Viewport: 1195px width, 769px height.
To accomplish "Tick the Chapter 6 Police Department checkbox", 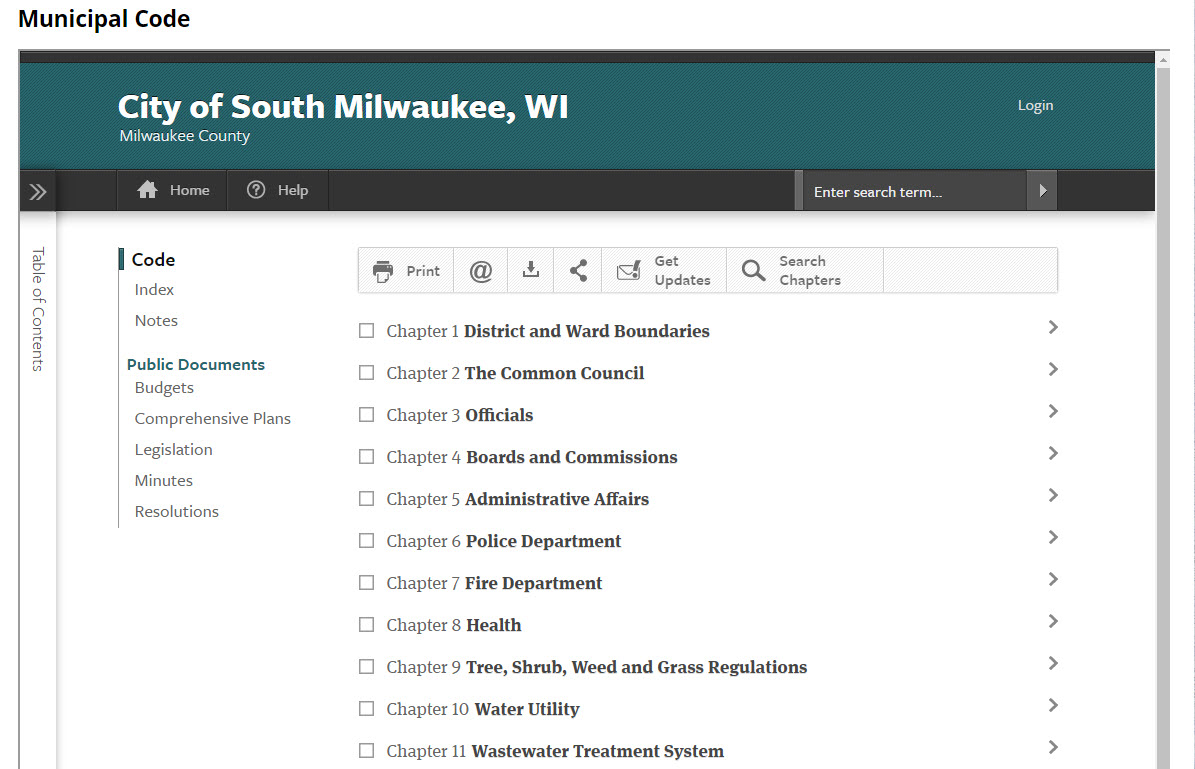I will pos(367,541).
